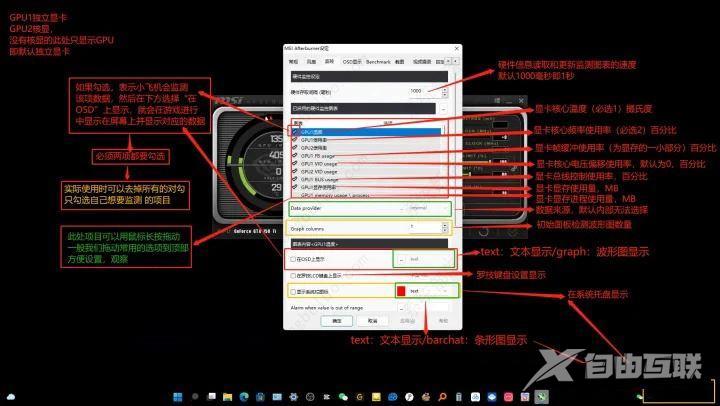This screenshot has width=720, height=406.
Task: Increase Graph columns with up arrow
Action: 444,226
